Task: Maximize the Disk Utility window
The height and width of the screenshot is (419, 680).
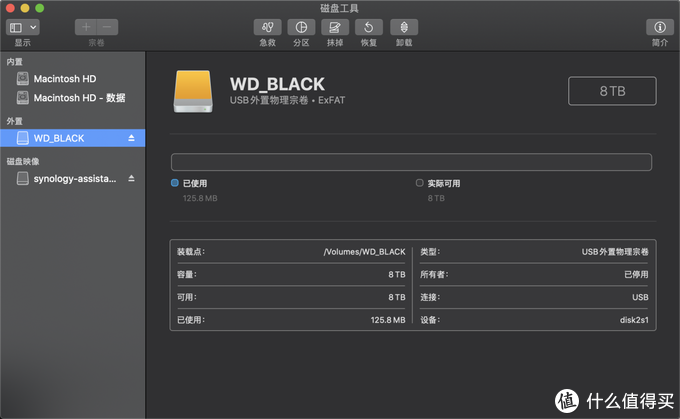Action: (39, 8)
